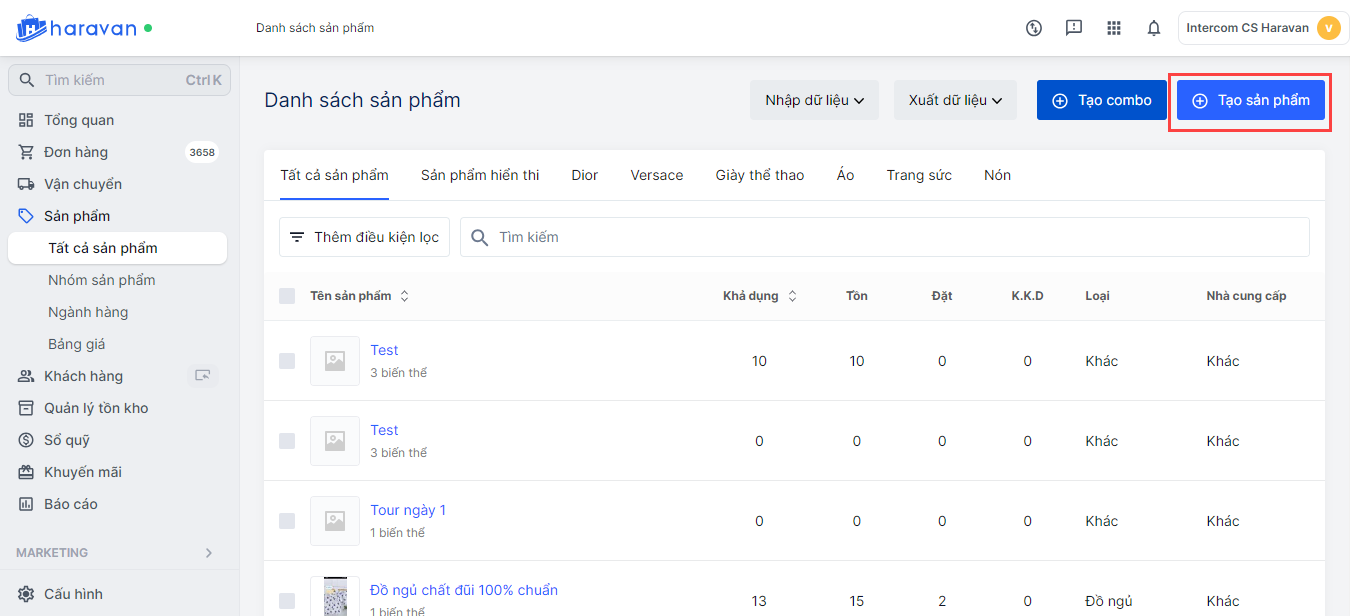Click the user avatar V icon
Image resolution: width=1350 pixels, height=616 pixels.
(1328, 28)
